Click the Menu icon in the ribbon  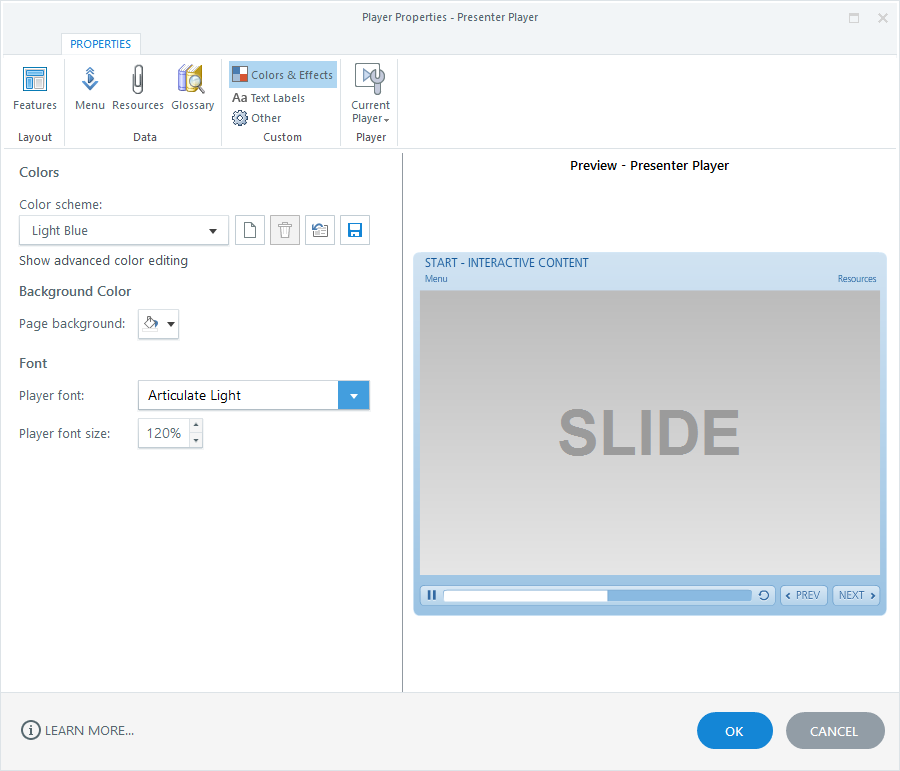point(90,89)
